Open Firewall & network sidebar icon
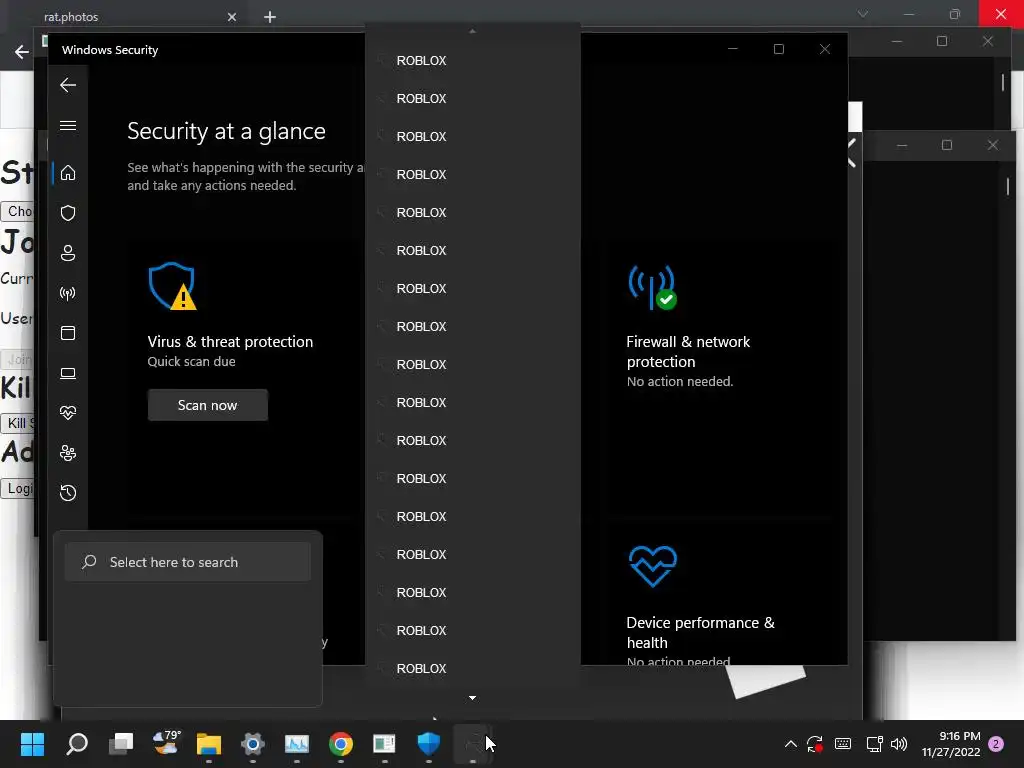Image resolution: width=1024 pixels, height=768 pixels. 68,293
